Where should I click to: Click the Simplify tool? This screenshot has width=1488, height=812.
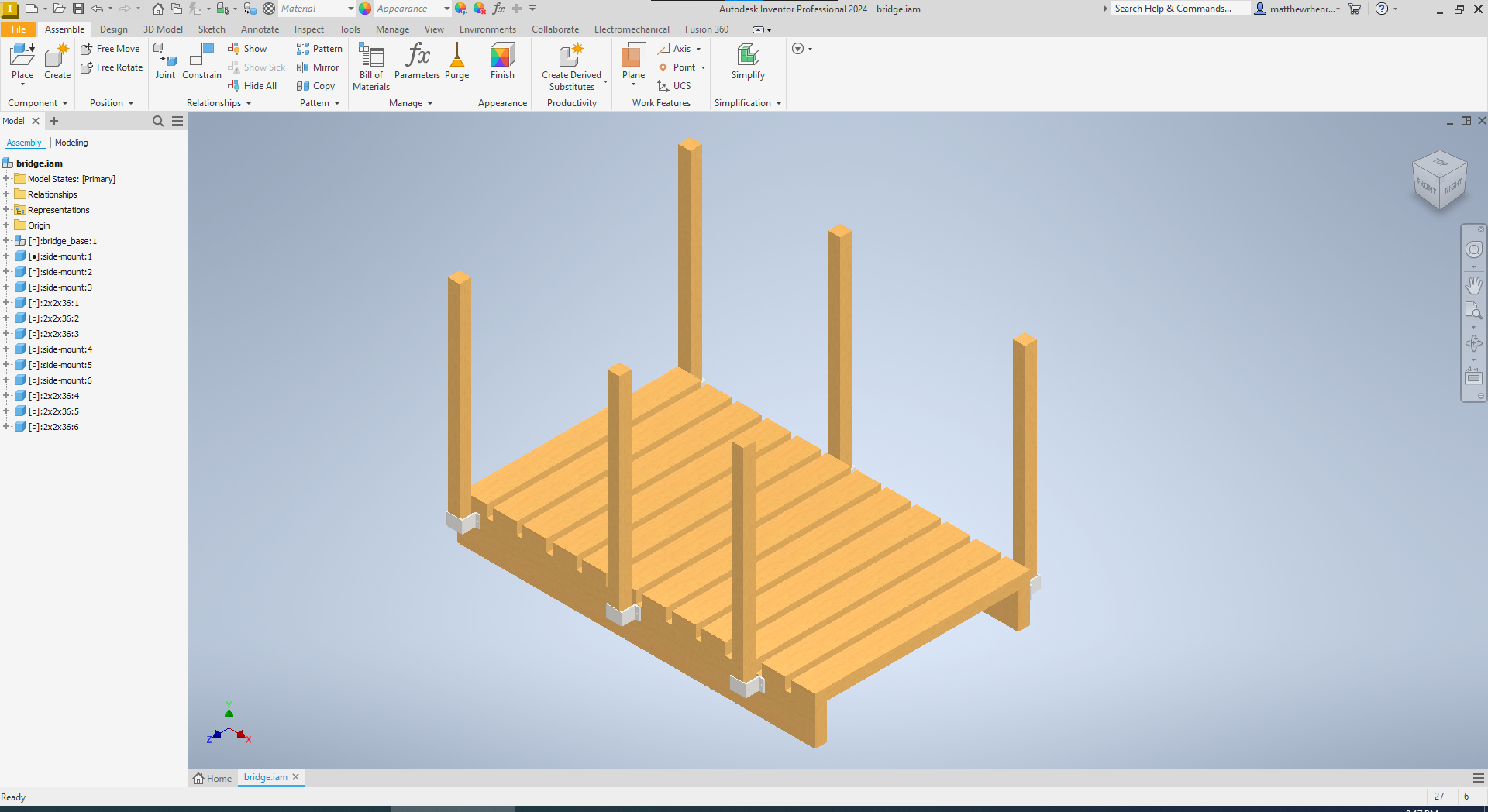click(x=748, y=61)
